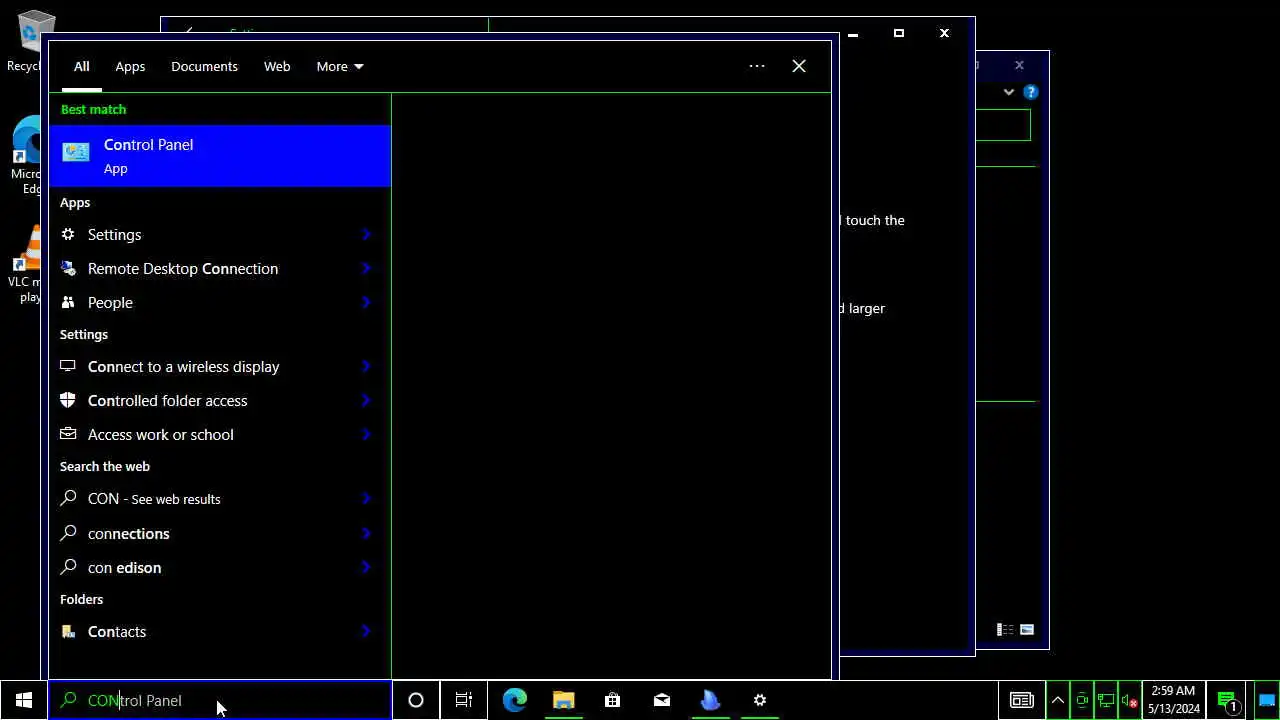The image size is (1280, 720).
Task: Click the blue app icon on the taskbar
Action: pyautogui.click(x=710, y=700)
